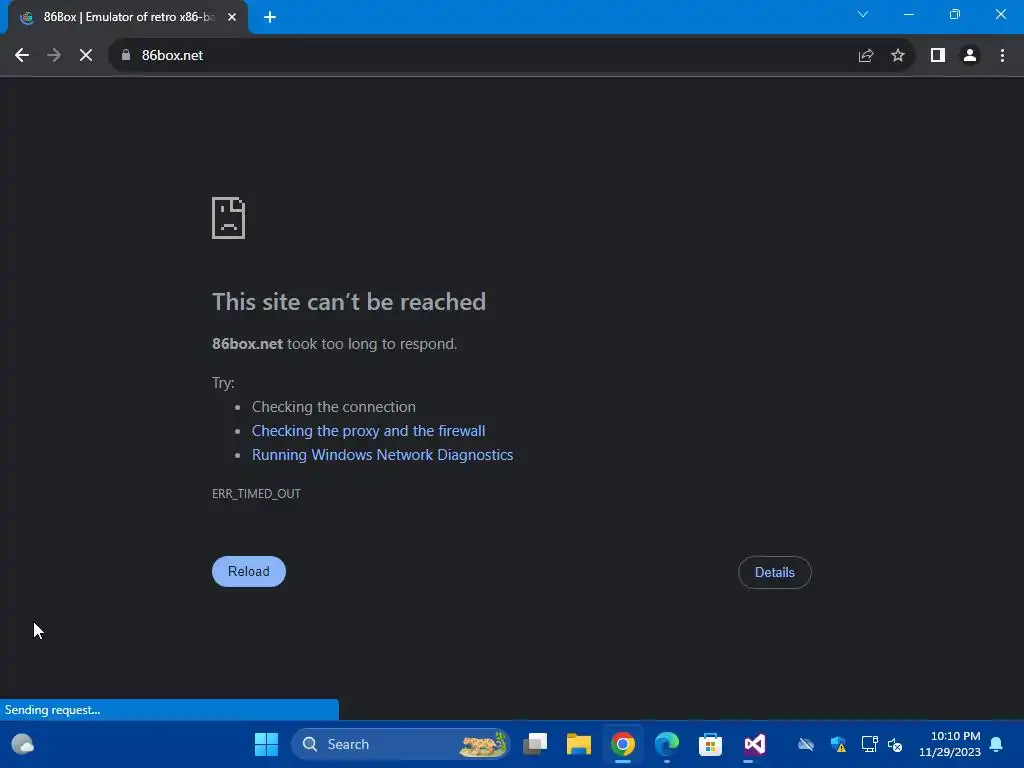This screenshot has width=1024, height=768.
Task: Open Windows Security tray icon with warning
Action: tap(839, 744)
